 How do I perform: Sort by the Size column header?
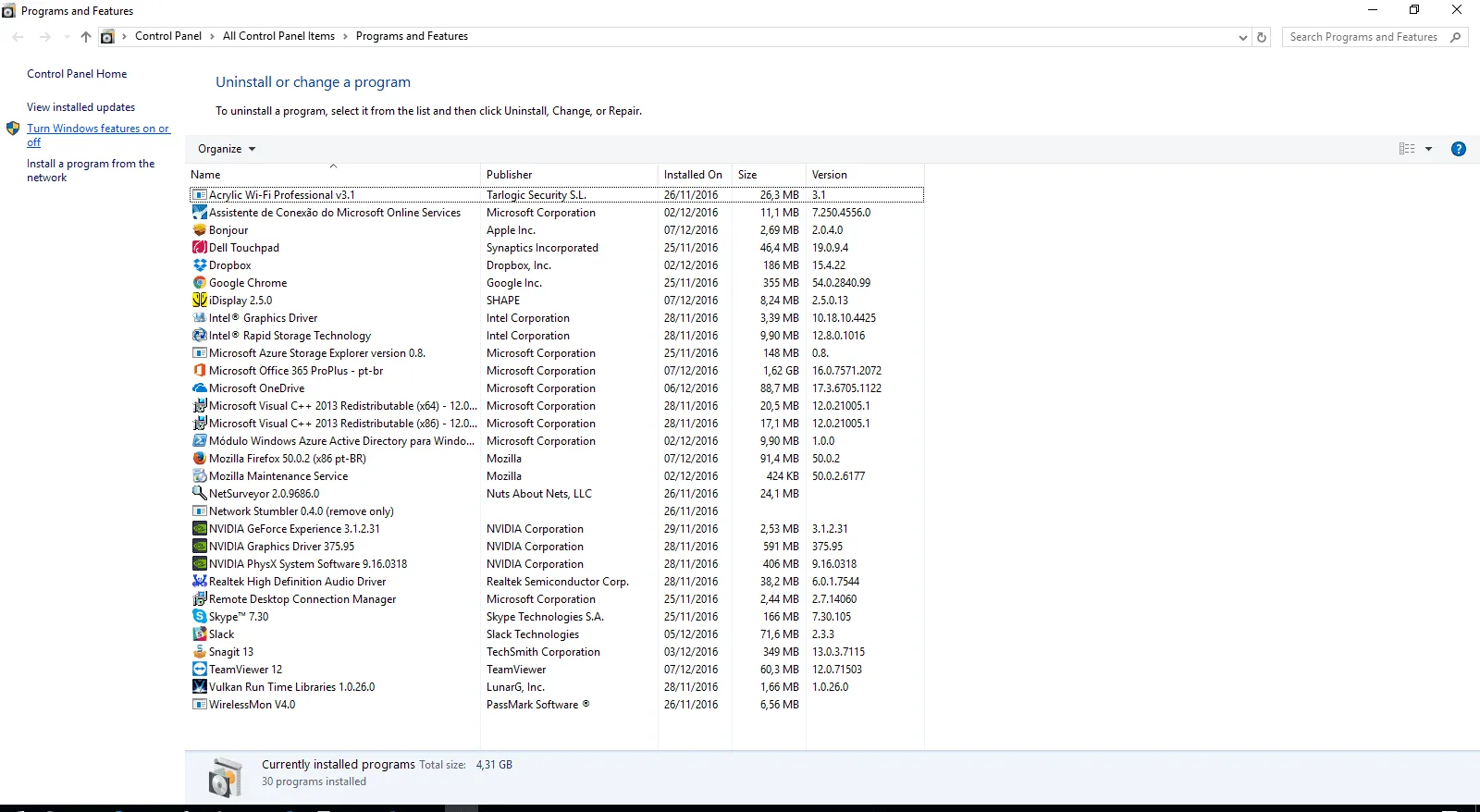769,175
